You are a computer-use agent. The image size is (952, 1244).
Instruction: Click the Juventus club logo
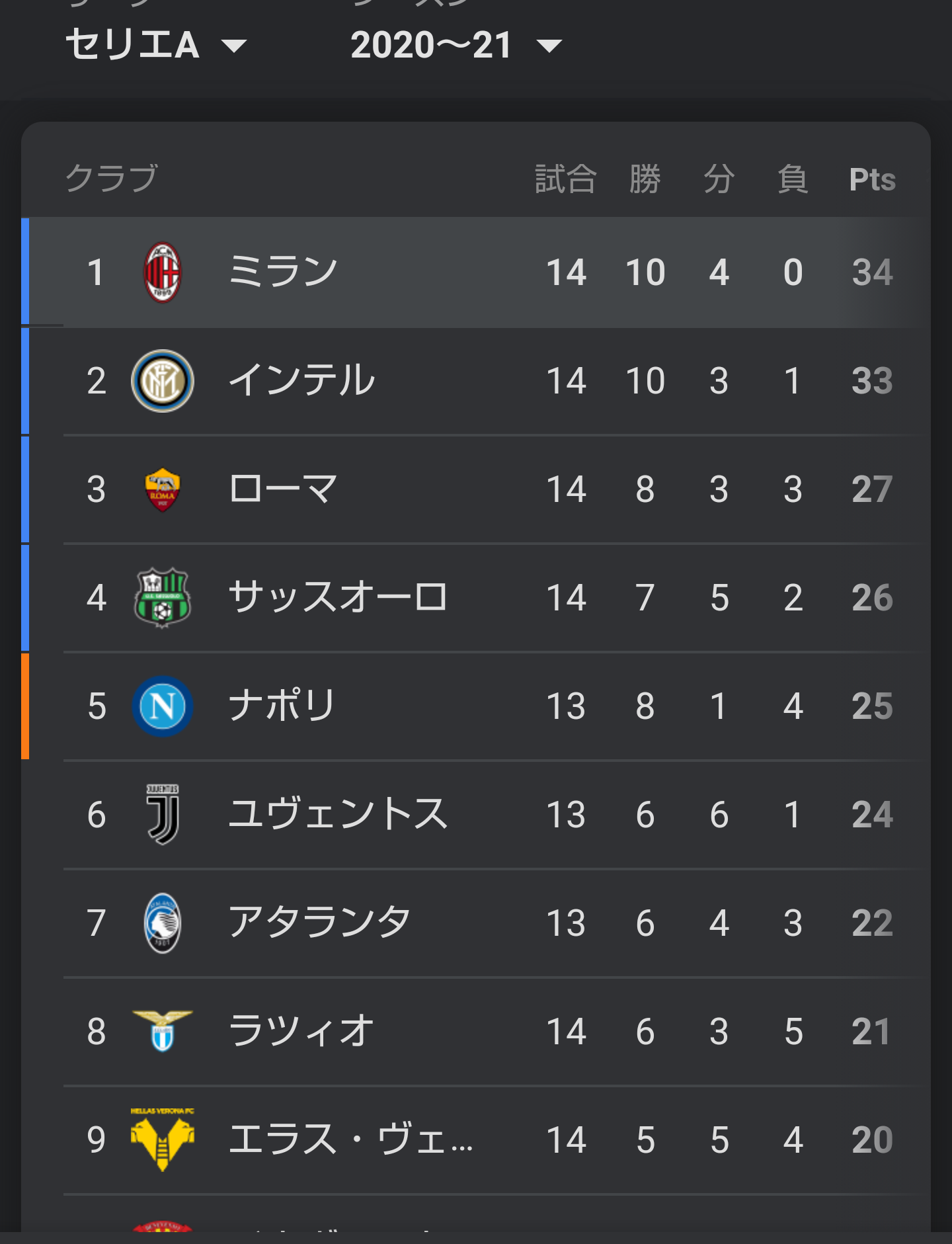click(163, 815)
